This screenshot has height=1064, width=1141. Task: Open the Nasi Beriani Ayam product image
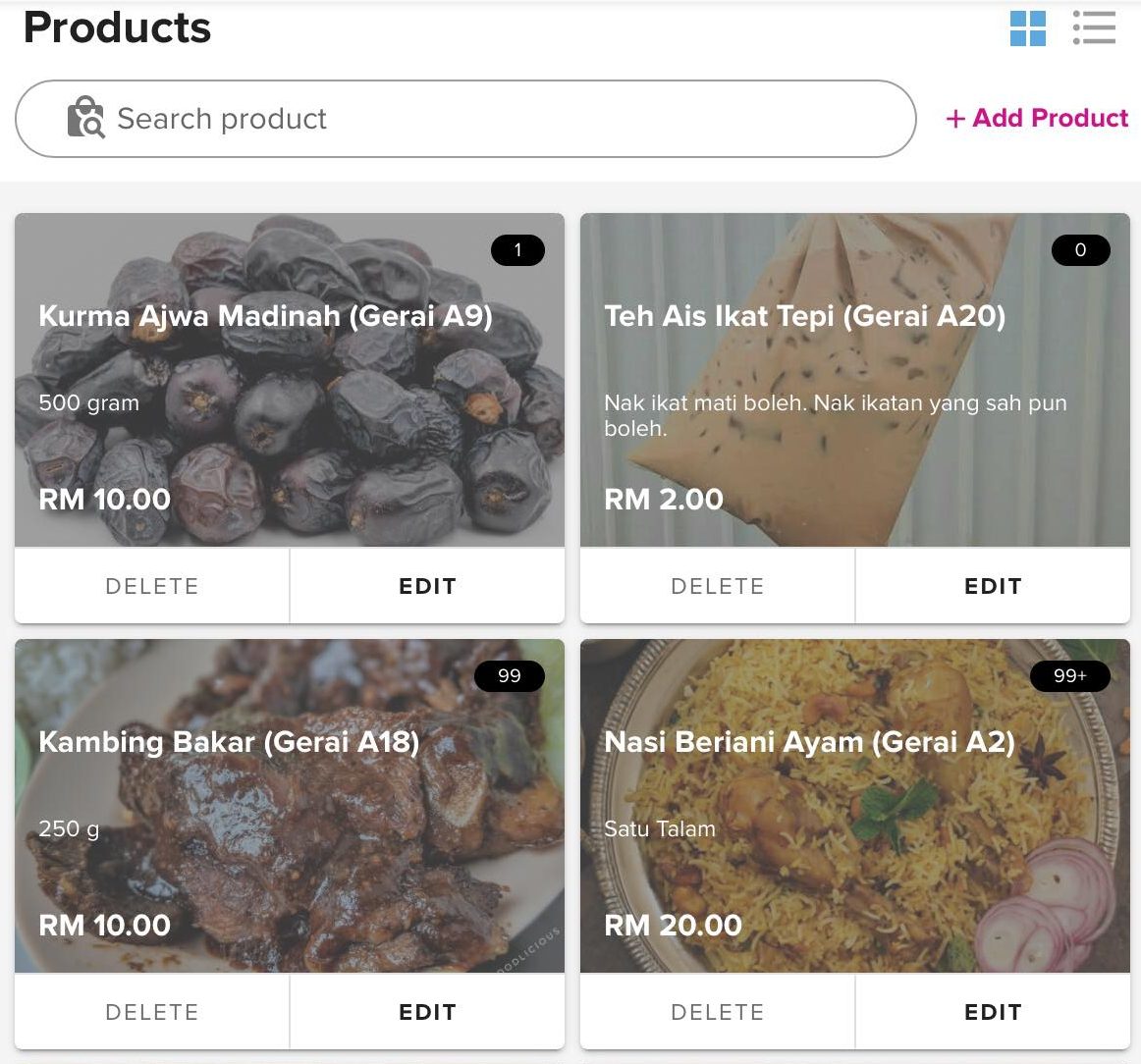click(854, 864)
